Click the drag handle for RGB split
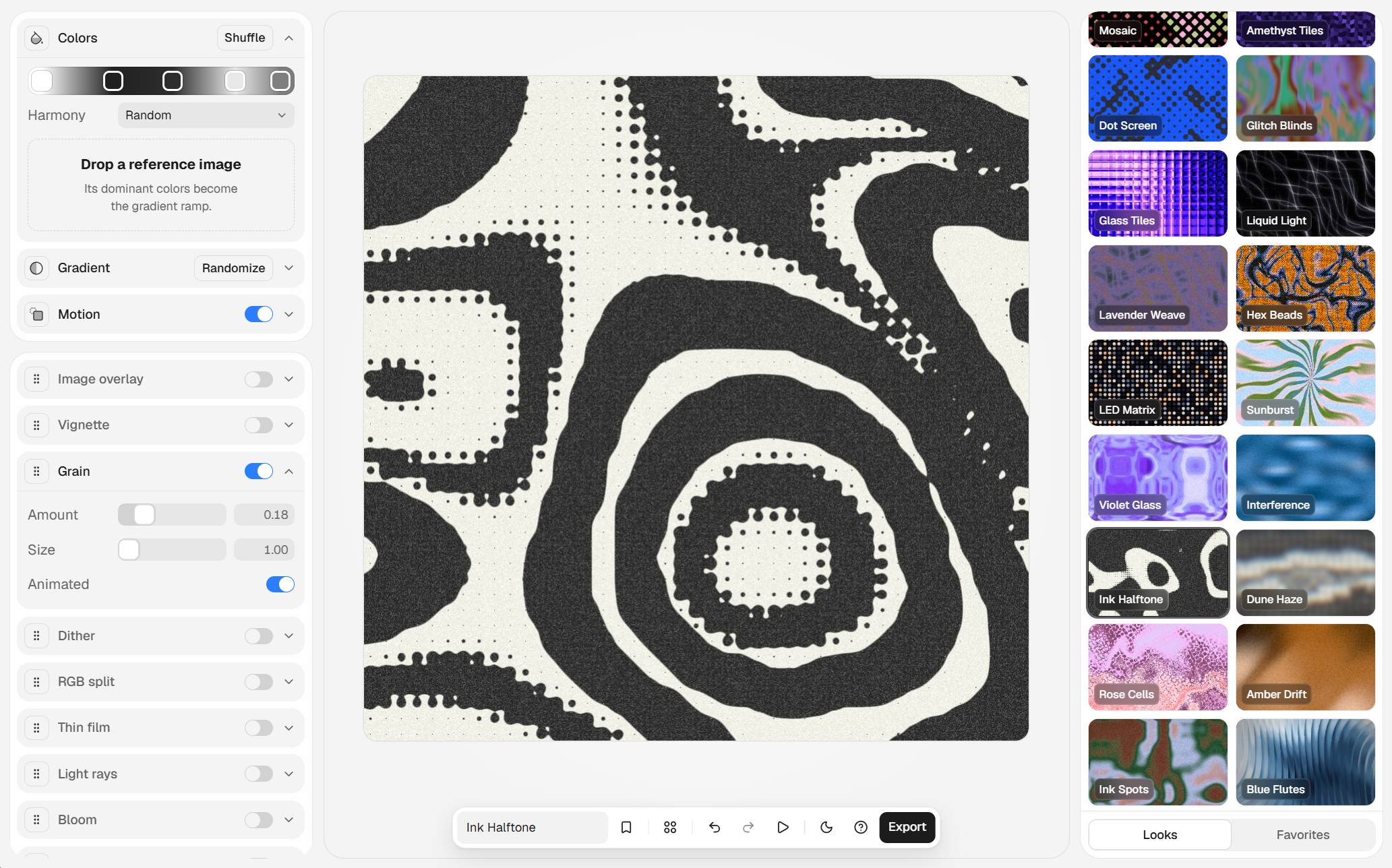Screen dimensions: 1392x868 pyautogui.click(x=37, y=682)
